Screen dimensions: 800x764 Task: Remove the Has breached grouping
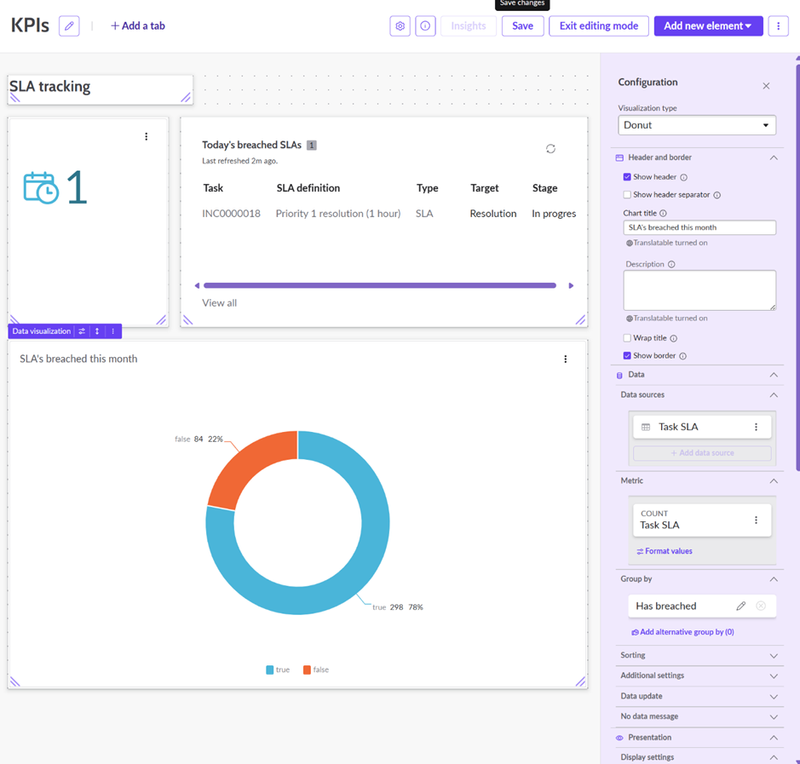coord(761,606)
